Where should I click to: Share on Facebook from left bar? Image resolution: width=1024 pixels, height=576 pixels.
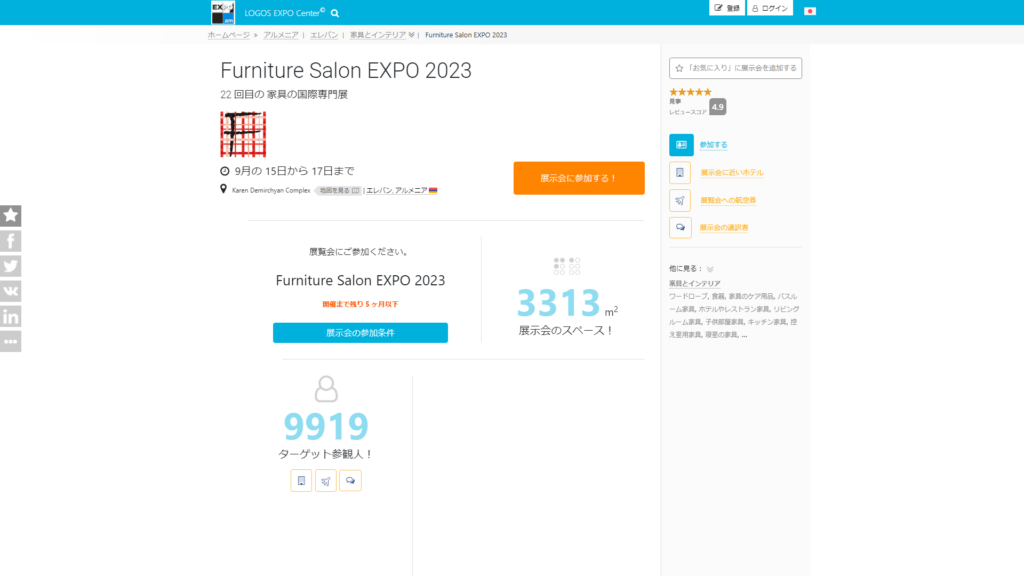(x=10, y=241)
